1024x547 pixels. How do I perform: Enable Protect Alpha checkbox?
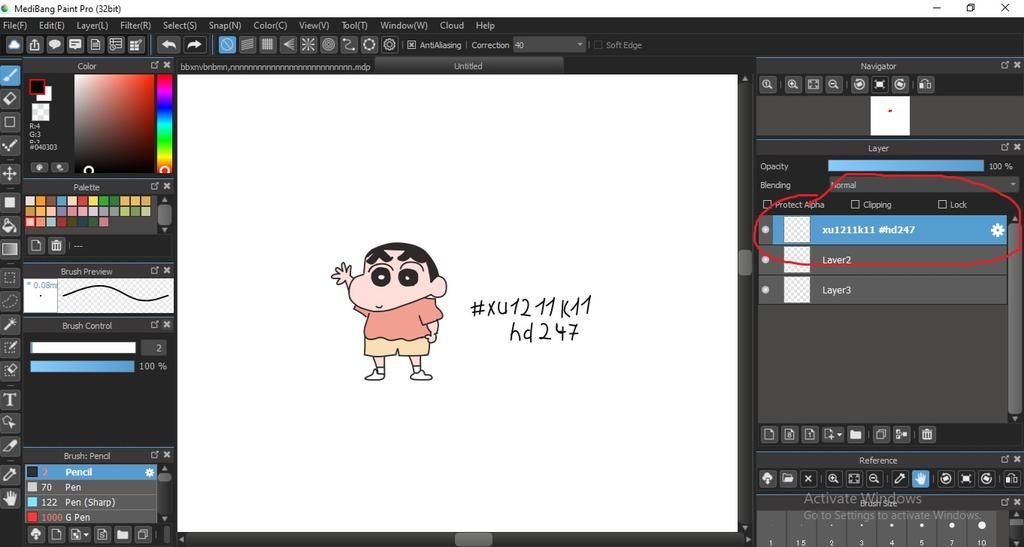[x=767, y=204]
